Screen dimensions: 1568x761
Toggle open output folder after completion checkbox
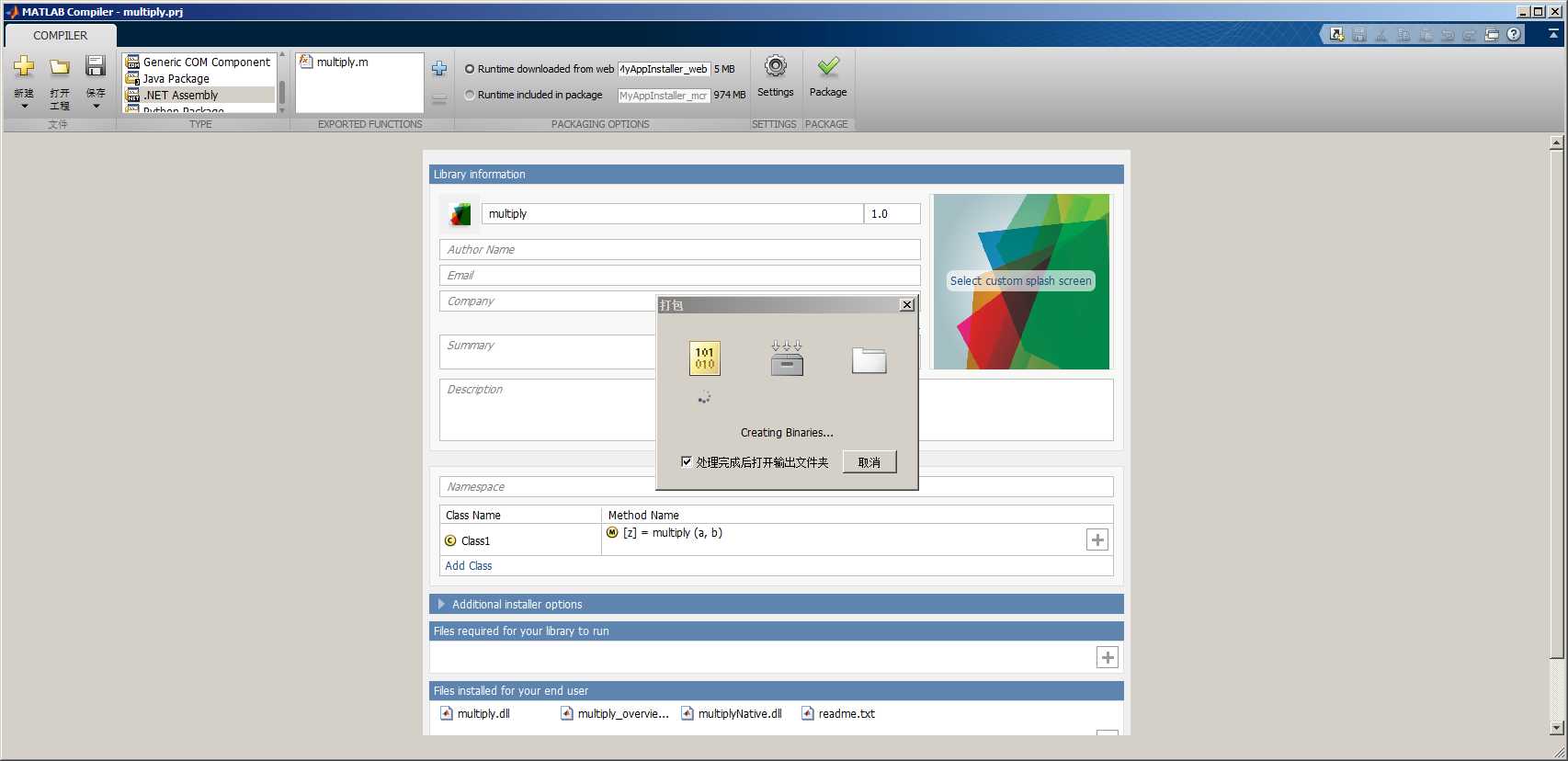[686, 461]
